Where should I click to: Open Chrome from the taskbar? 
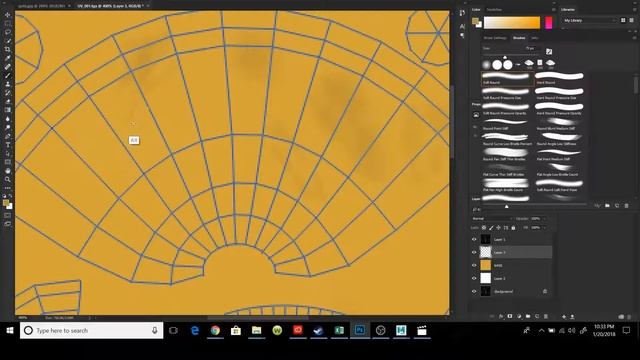(215, 331)
